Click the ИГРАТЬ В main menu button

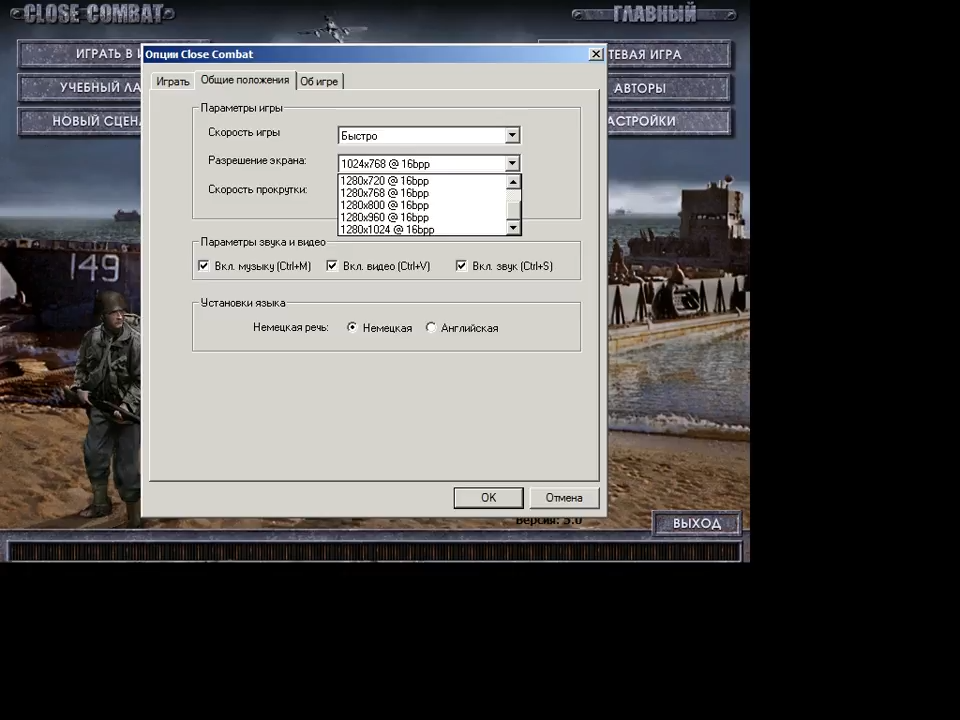pos(80,54)
